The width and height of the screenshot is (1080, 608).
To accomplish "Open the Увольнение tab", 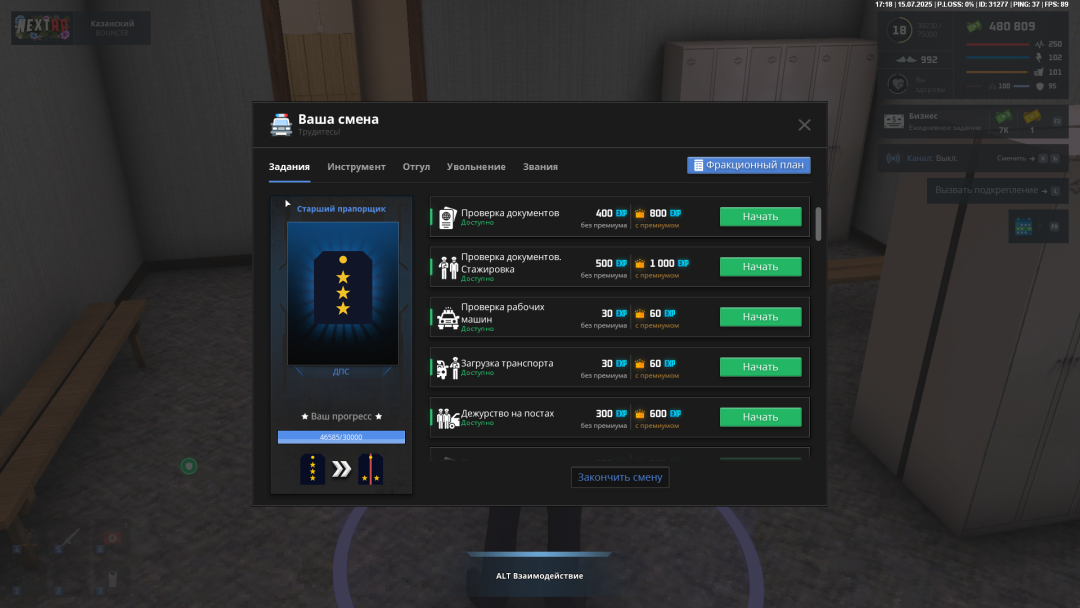I will tap(476, 167).
